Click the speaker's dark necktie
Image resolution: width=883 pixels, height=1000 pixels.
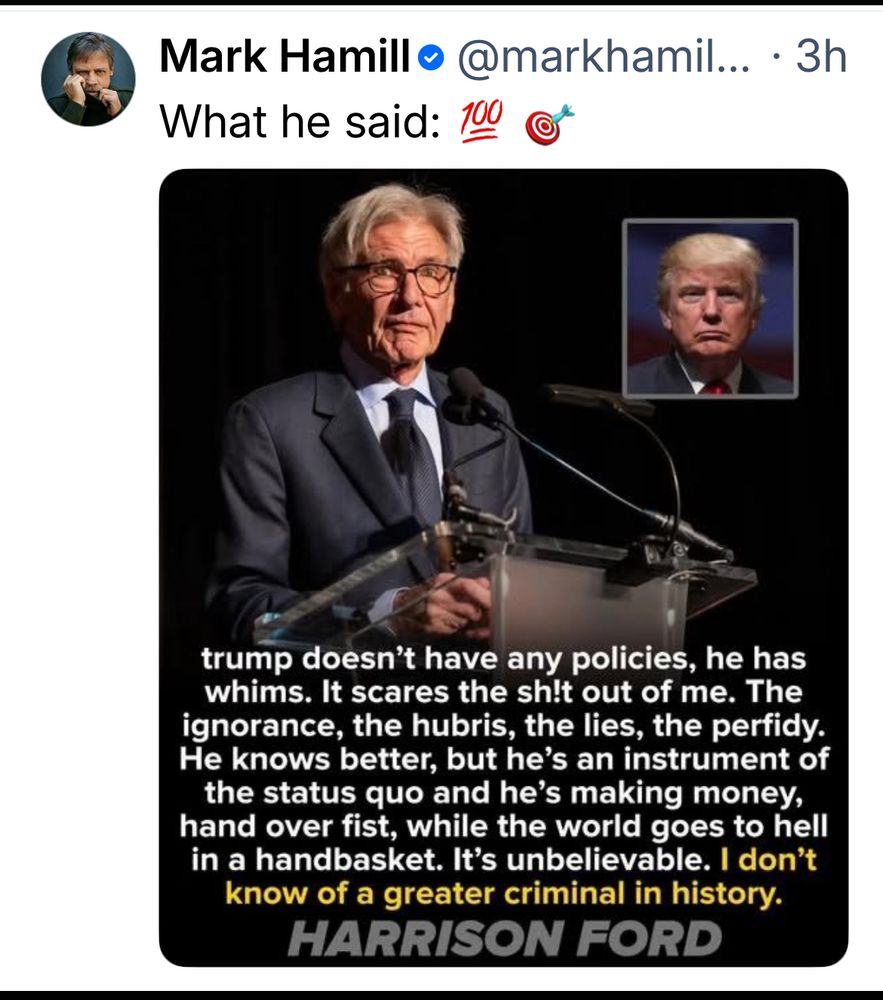pos(415,450)
